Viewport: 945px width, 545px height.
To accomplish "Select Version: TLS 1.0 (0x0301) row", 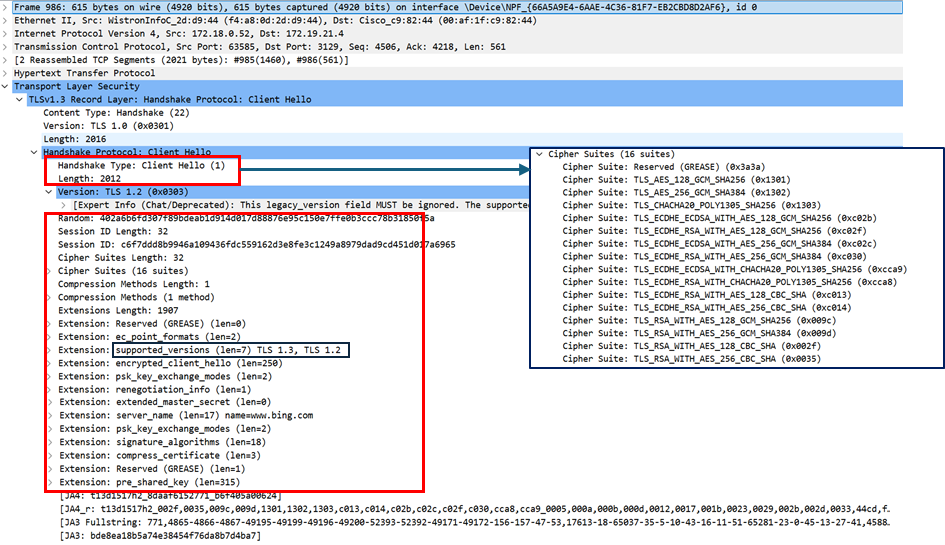I will (108, 126).
